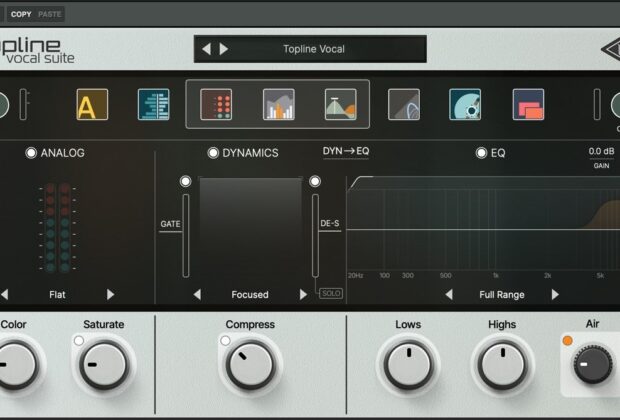Select the previous EQ range before Full Range
620x420 pixels.
[x=449, y=294]
